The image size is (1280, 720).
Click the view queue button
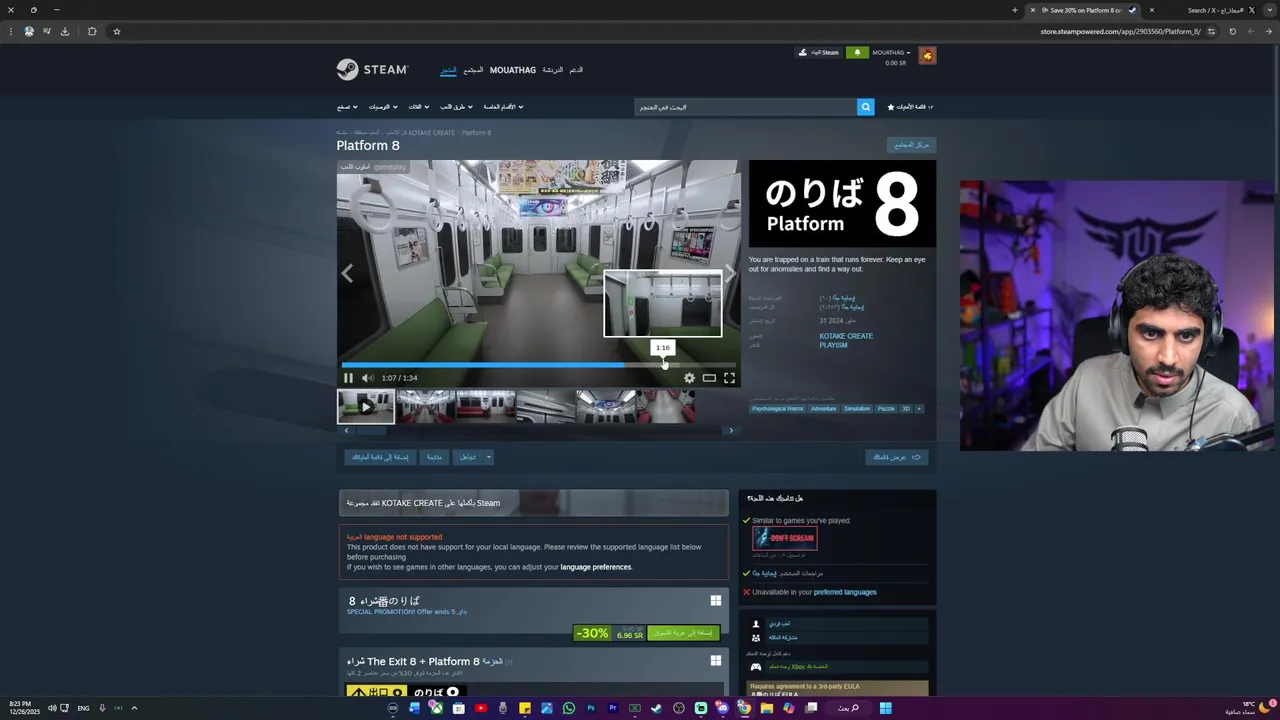pyautogui.click(x=896, y=457)
